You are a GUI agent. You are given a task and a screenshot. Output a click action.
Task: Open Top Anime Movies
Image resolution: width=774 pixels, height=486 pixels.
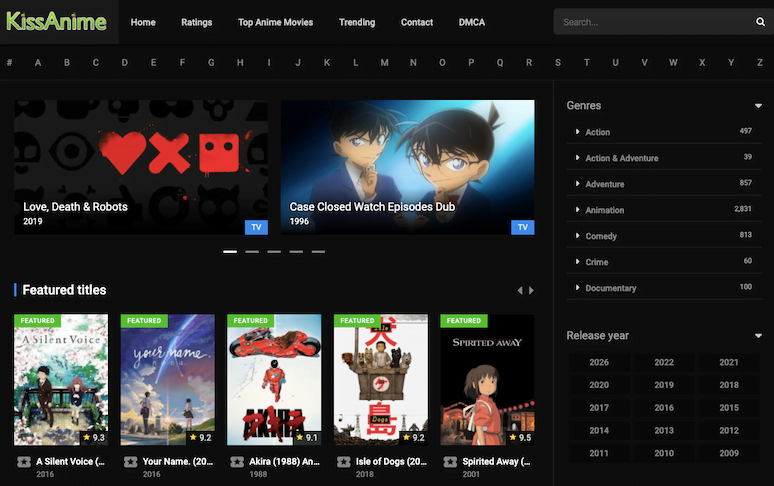click(x=275, y=22)
